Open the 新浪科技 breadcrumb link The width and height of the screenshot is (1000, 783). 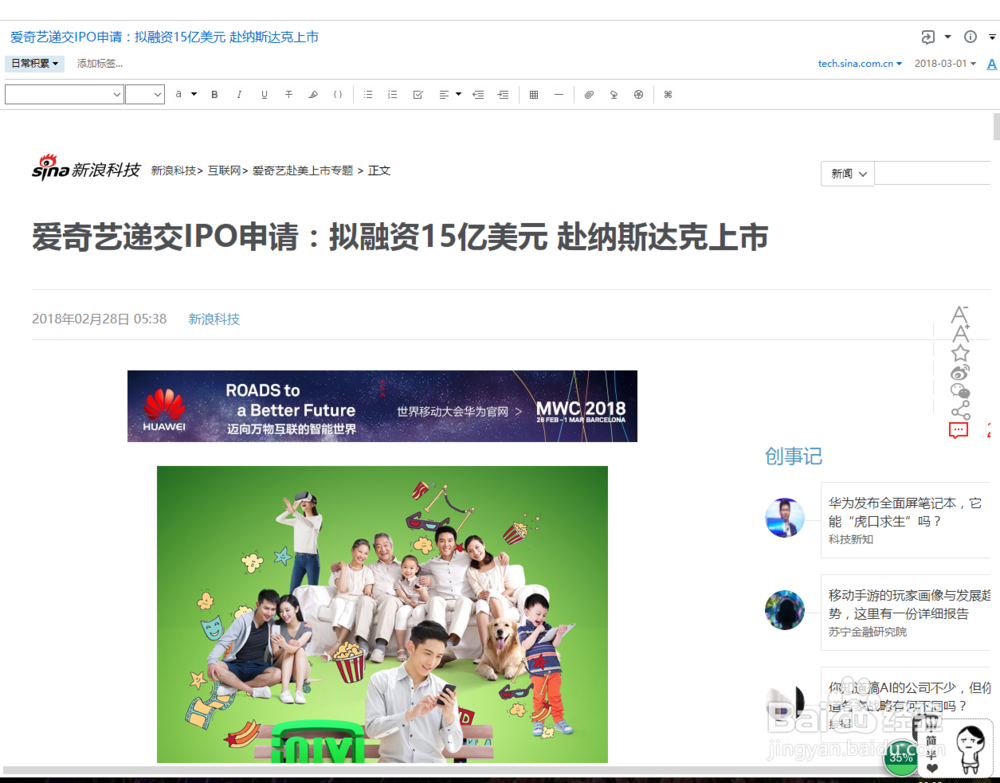click(x=173, y=170)
